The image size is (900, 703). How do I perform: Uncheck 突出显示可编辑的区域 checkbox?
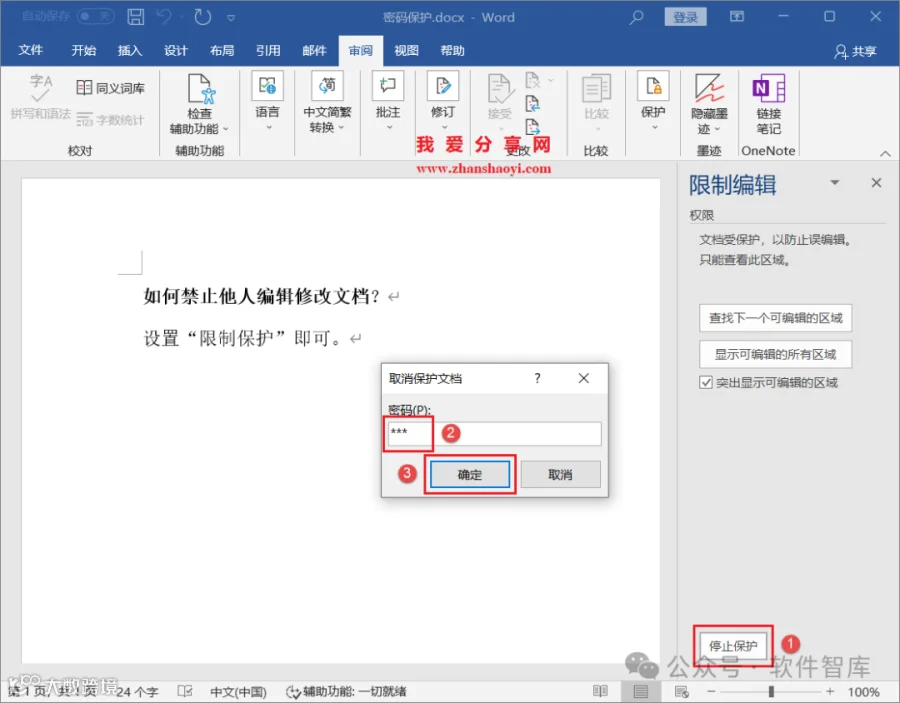click(706, 382)
